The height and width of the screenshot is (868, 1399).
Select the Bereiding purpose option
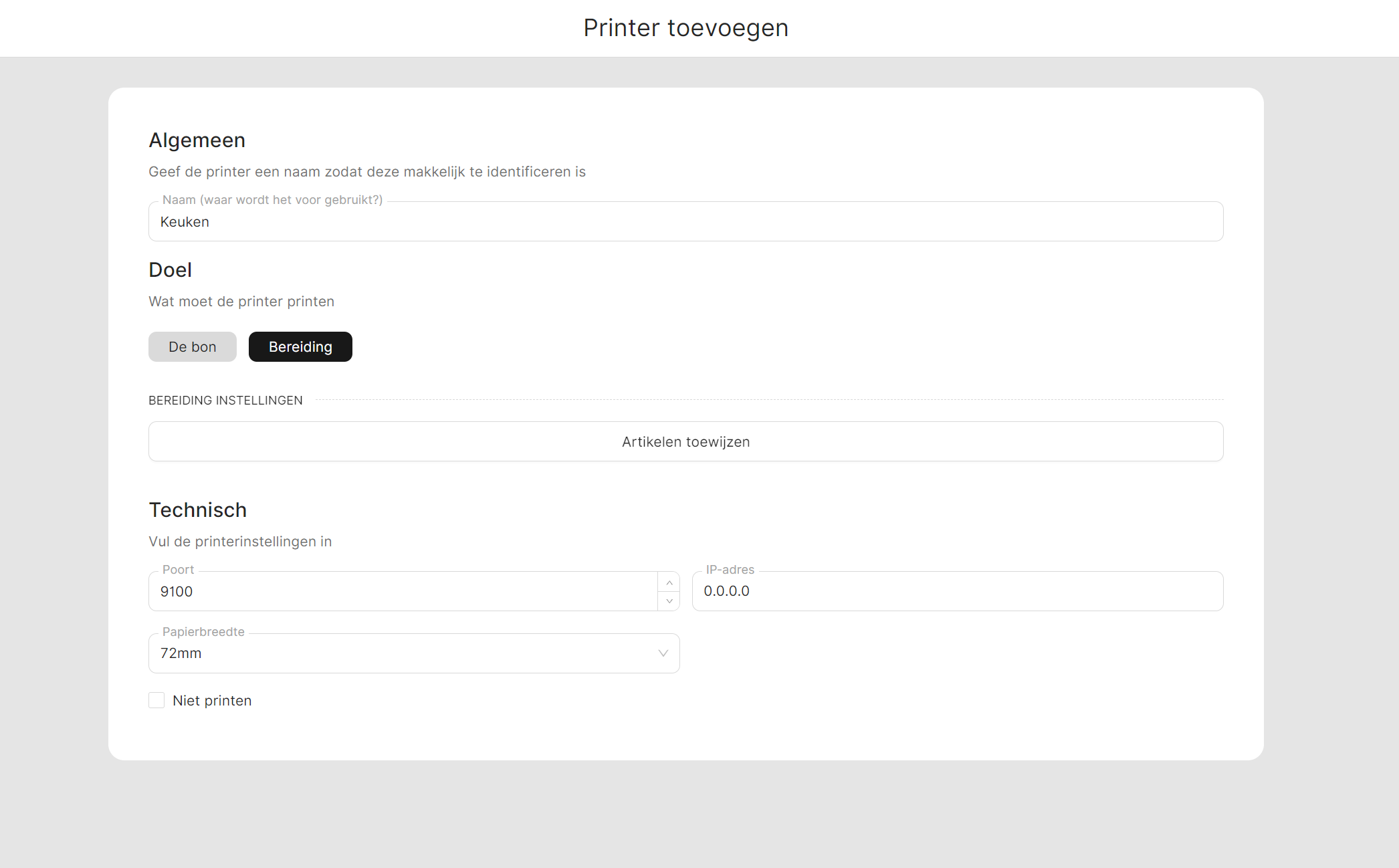(300, 347)
